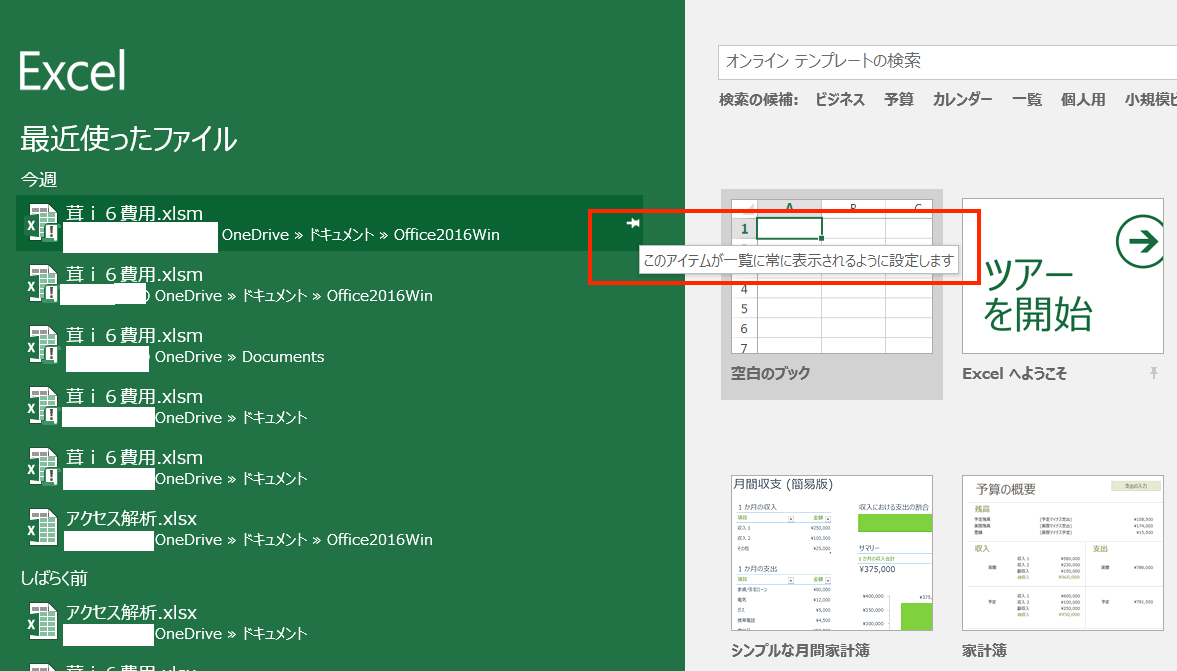Search suggested category ビジネス
Viewport: 1177px width, 671px height.
[x=840, y=100]
